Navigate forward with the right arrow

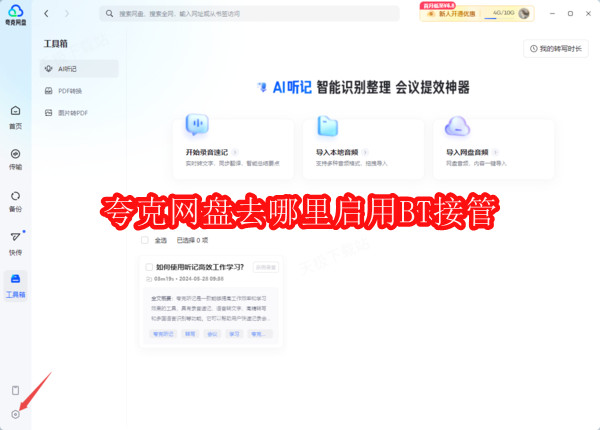pyautogui.click(x=67, y=14)
